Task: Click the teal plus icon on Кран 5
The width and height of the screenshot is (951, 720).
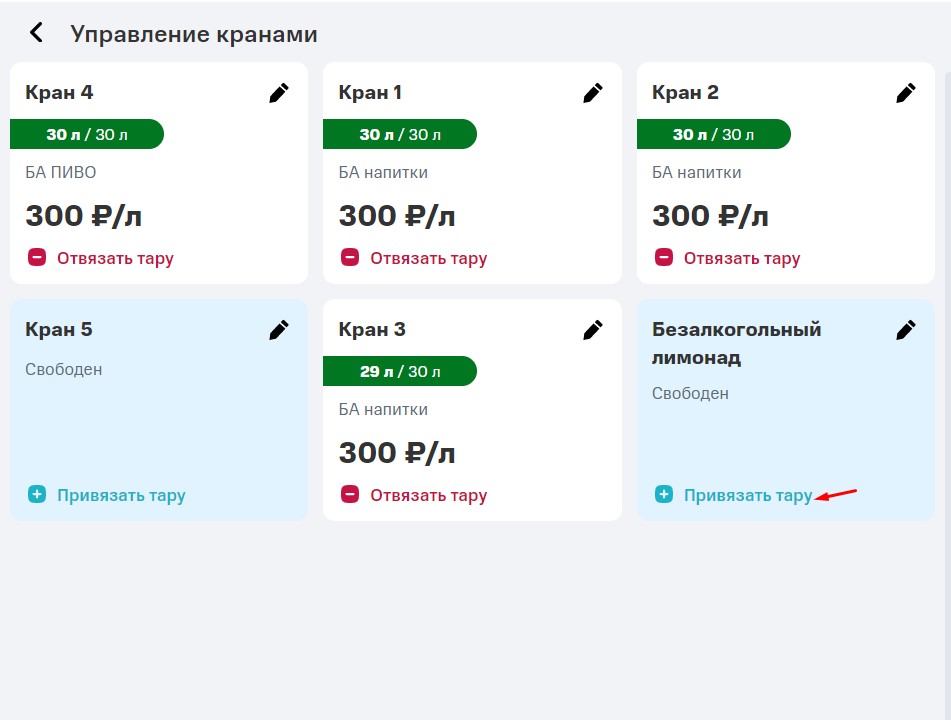Action: click(37, 495)
